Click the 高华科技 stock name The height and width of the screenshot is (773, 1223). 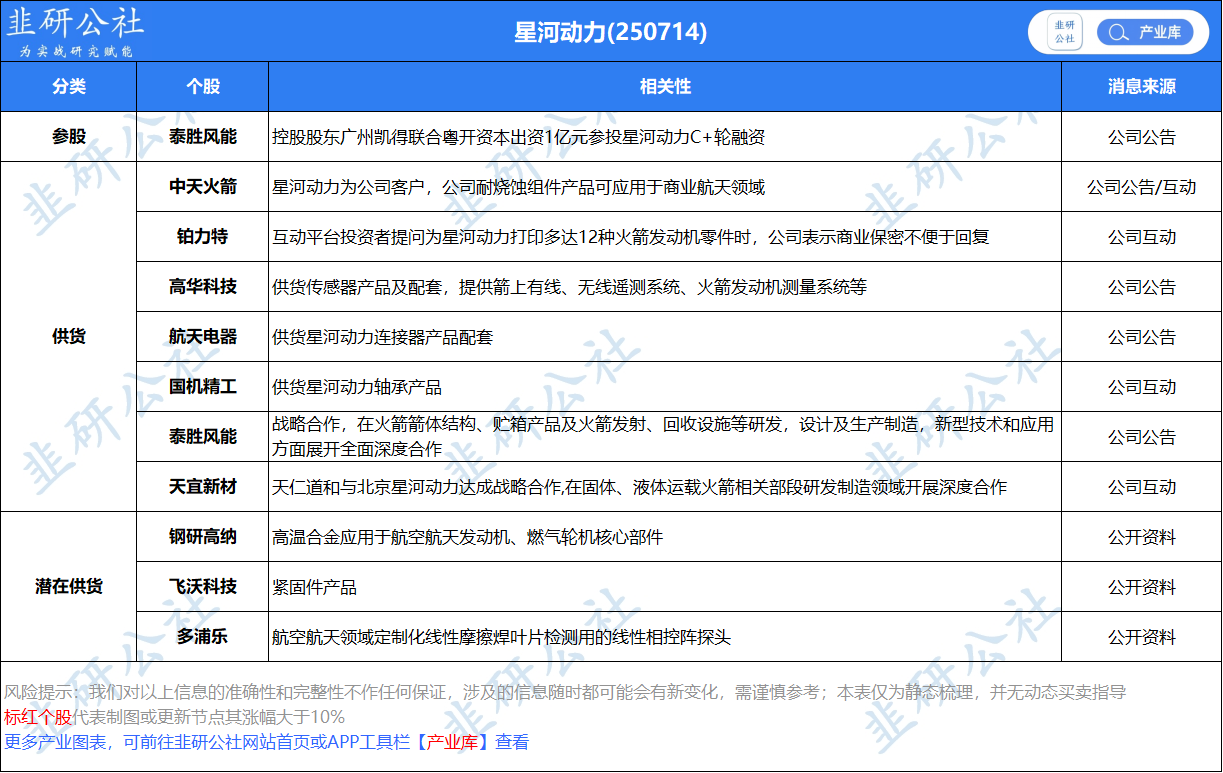coord(202,287)
